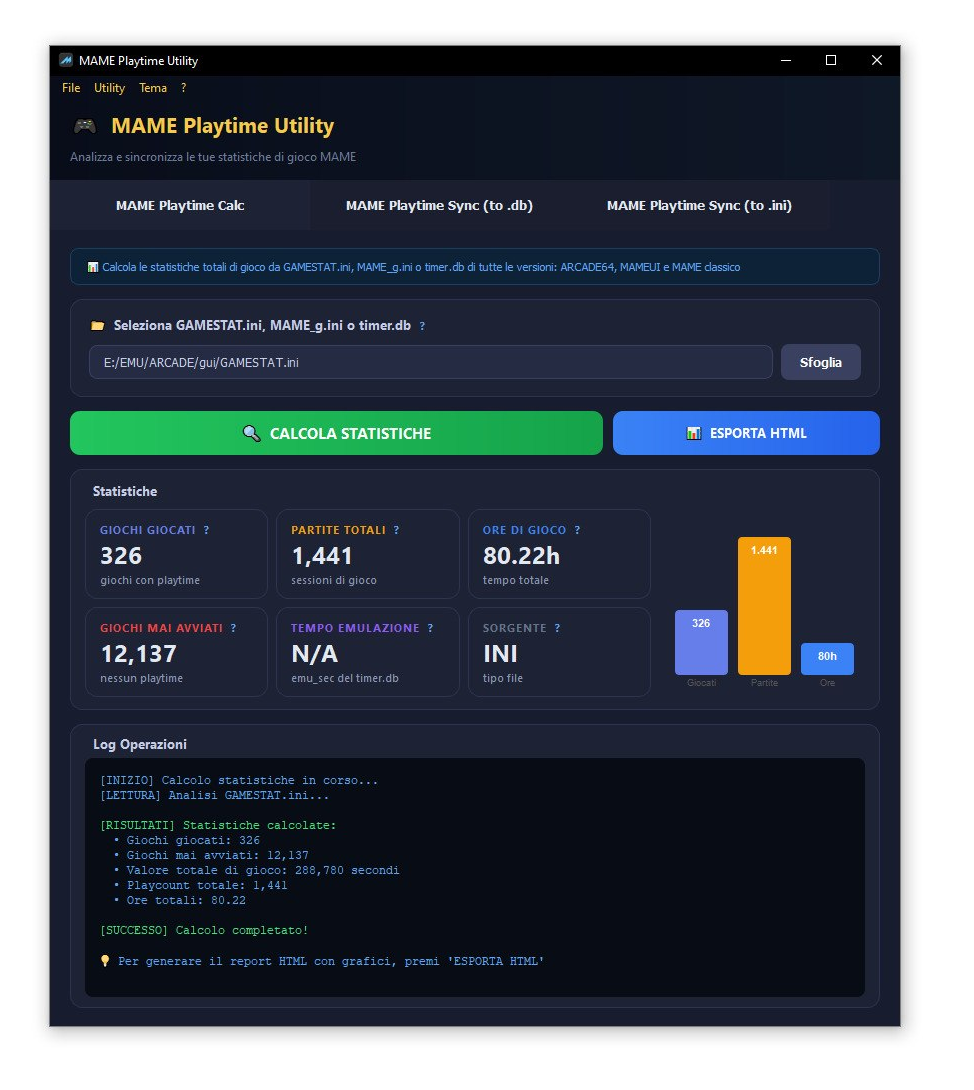
Task: Click '[LETTURA] Analisi GAMESTAT.ini...' log line
Action: point(214,795)
